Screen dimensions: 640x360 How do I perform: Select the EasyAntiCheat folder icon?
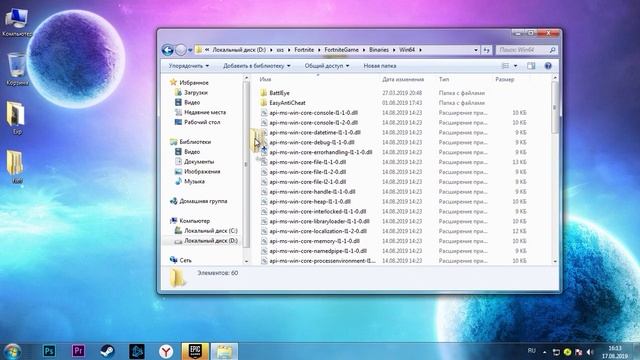264,103
